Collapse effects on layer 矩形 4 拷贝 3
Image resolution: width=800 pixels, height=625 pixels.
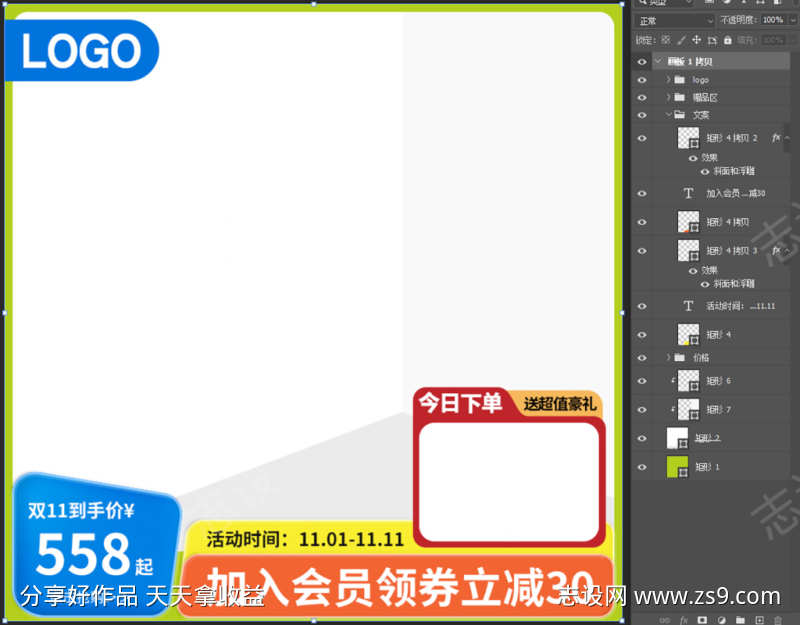coord(789,251)
